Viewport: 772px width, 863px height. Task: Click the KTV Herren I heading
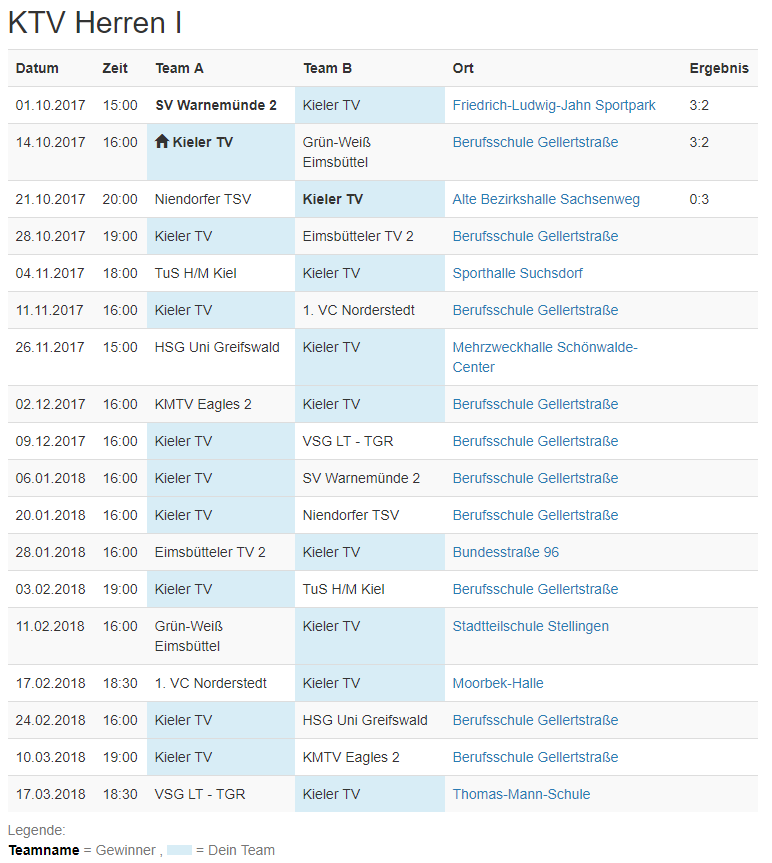[x=95, y=23]
